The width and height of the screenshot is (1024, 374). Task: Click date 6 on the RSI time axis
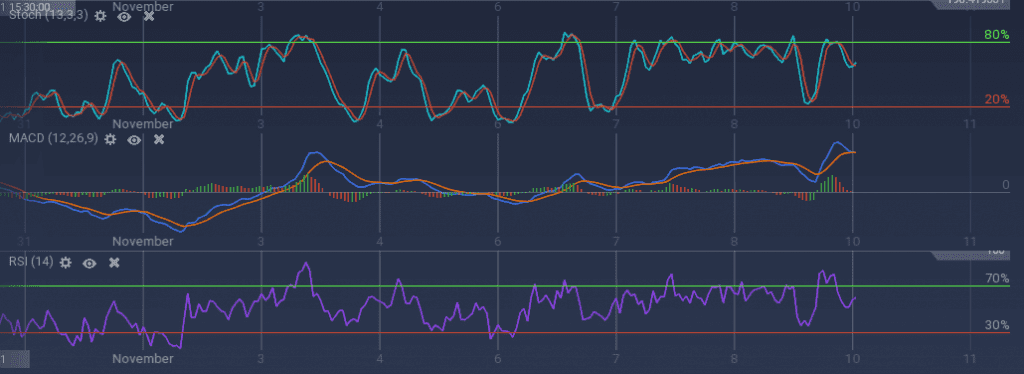[x=498, y=358]
